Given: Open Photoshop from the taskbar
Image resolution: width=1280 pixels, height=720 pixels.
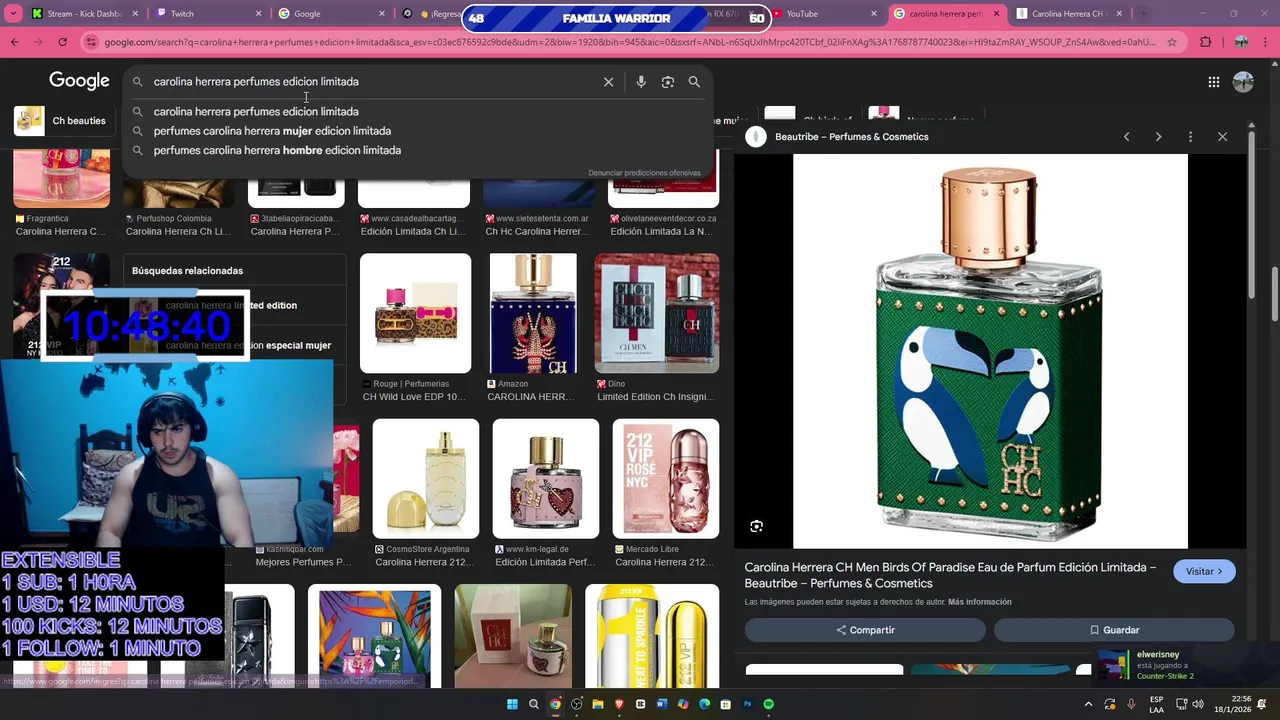Looking at the screenshot, I should coord(747,704).
